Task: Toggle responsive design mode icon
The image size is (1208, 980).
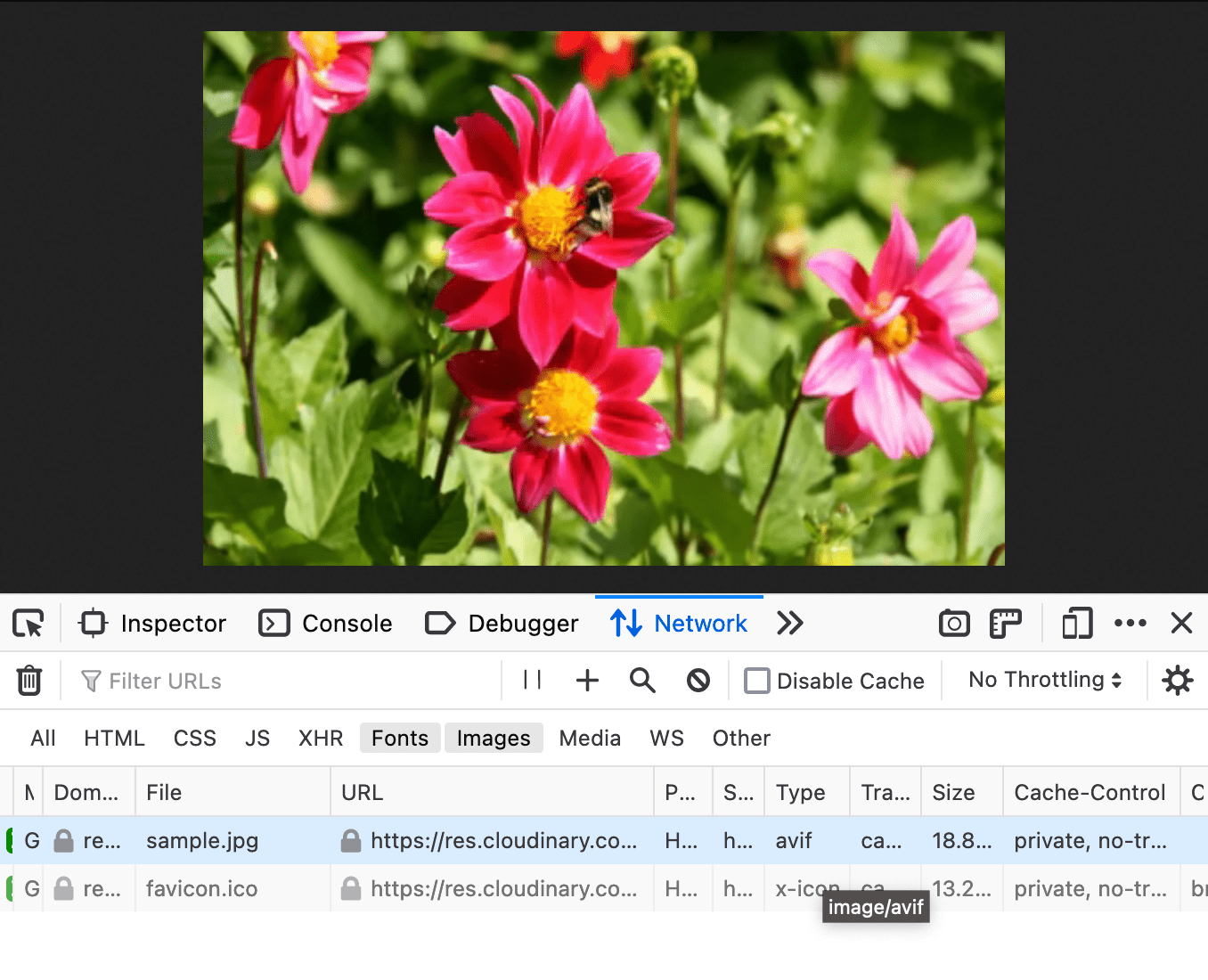Action: [x=1076, y=623]
